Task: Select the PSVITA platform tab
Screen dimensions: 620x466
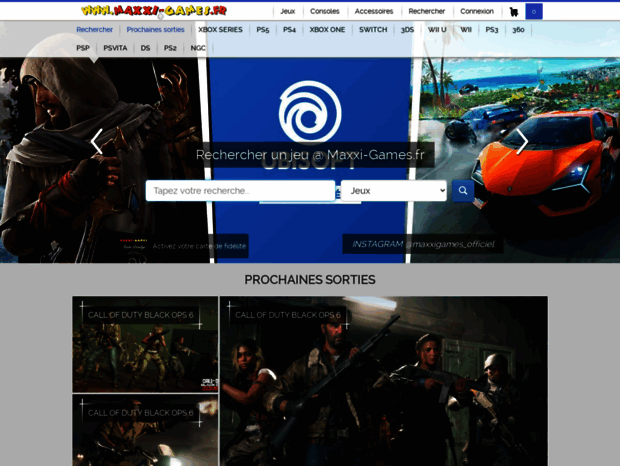Action: click(115, 48)
